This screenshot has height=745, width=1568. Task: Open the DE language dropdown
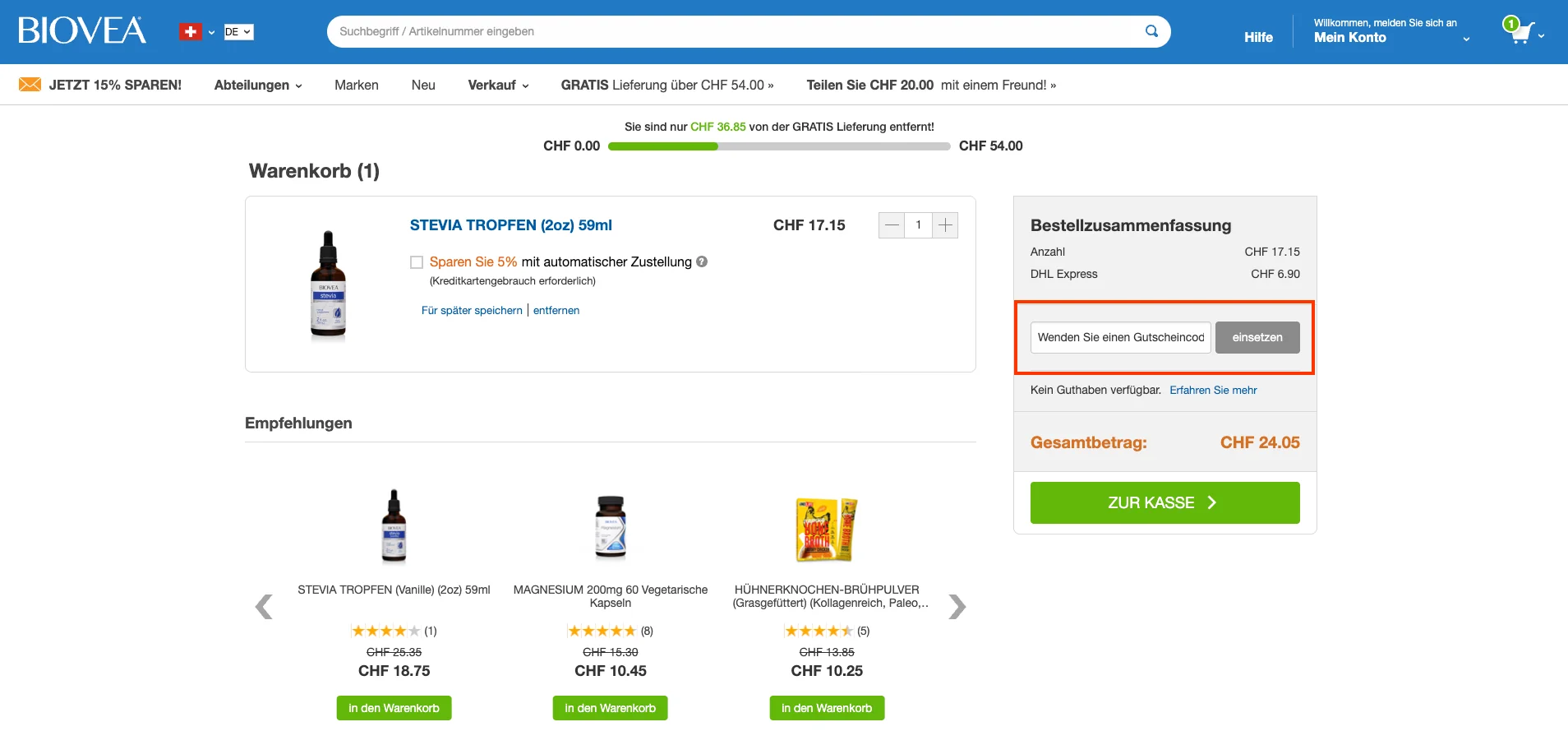[238, 32]
